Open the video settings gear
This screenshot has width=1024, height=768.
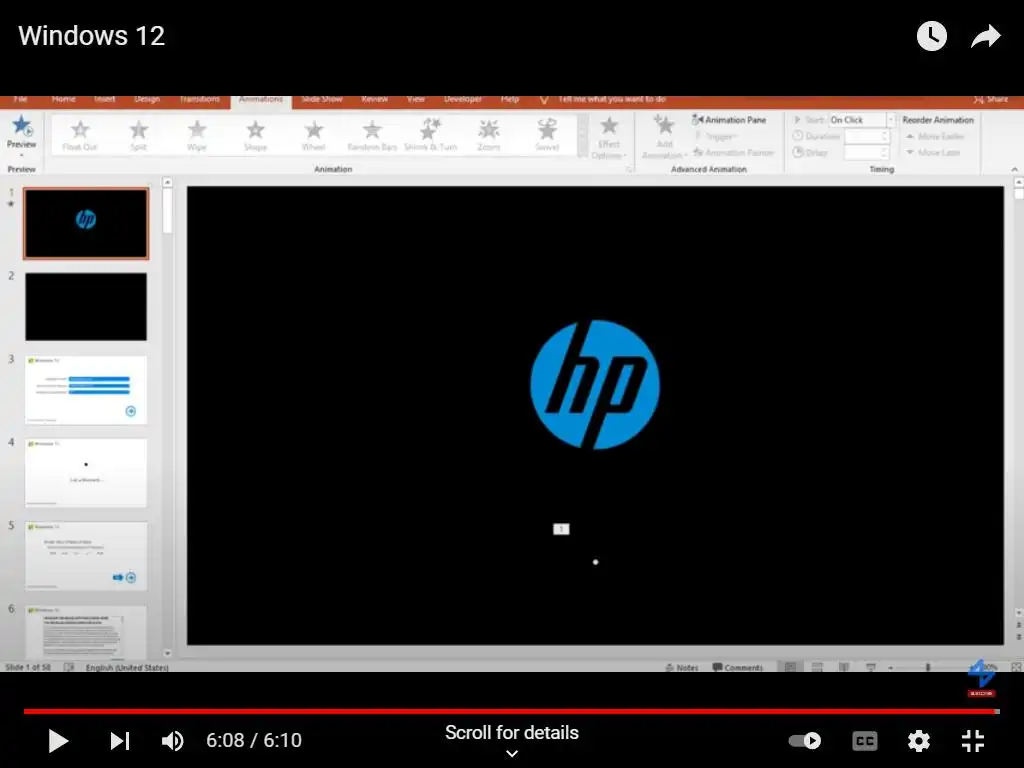tap(918, 741)
